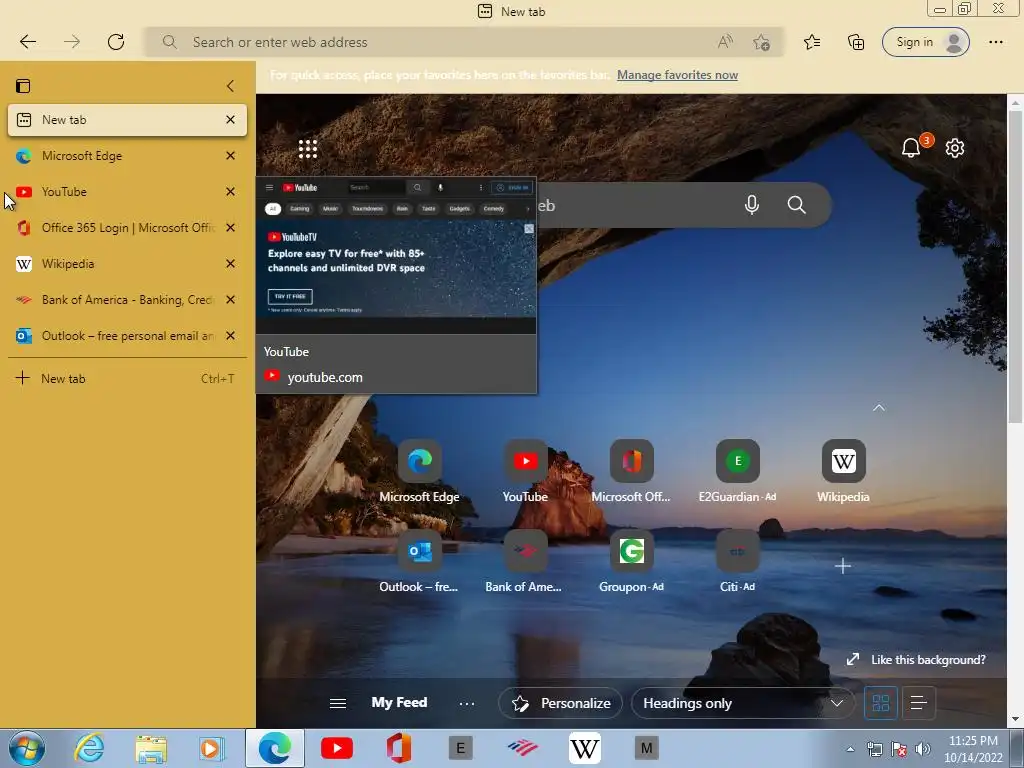
Task: Close the Outlook tab
Action: pyautogui.click(x=230, y=335)
